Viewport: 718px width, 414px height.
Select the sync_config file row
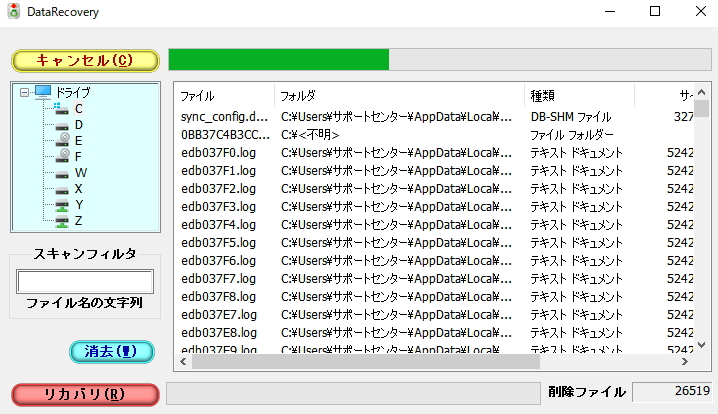tap(224, 117)
